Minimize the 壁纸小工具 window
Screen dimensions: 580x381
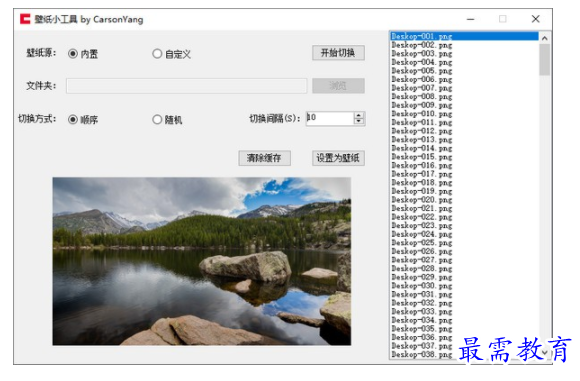[471, 19]
